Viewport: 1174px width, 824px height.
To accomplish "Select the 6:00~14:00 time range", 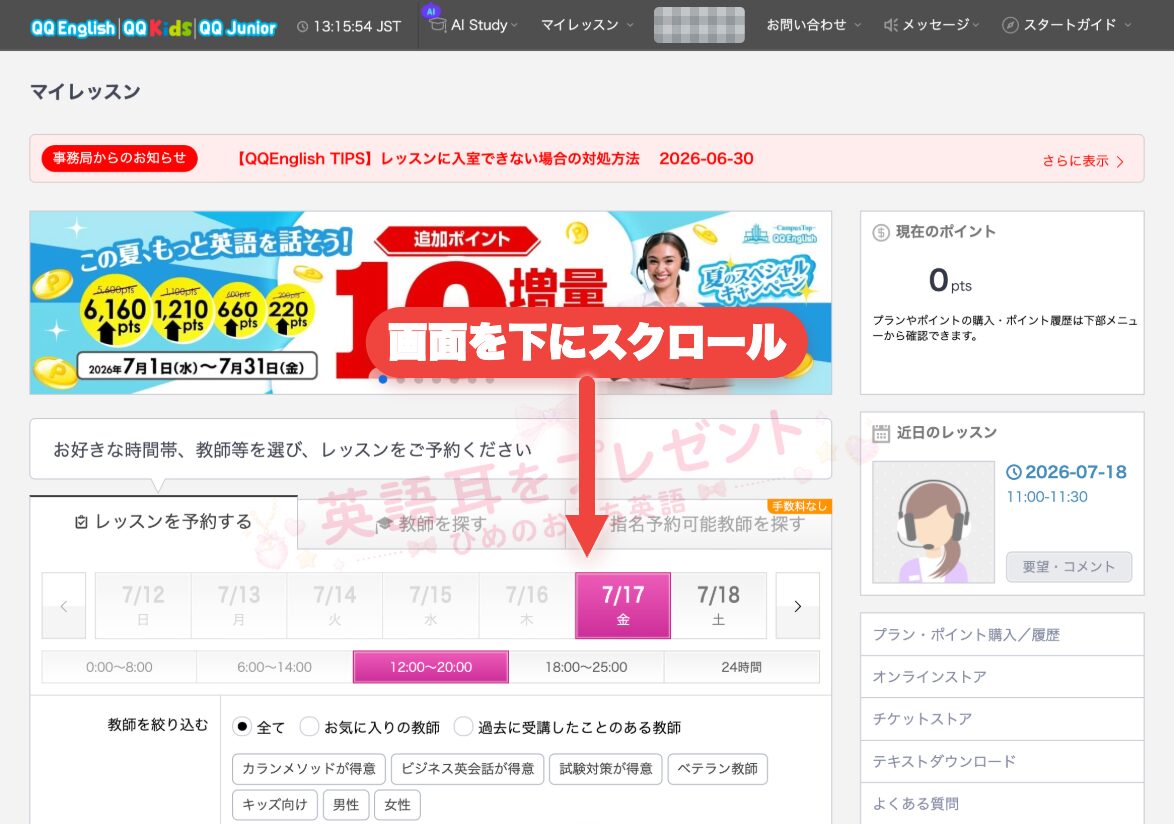I will [275, 667].
